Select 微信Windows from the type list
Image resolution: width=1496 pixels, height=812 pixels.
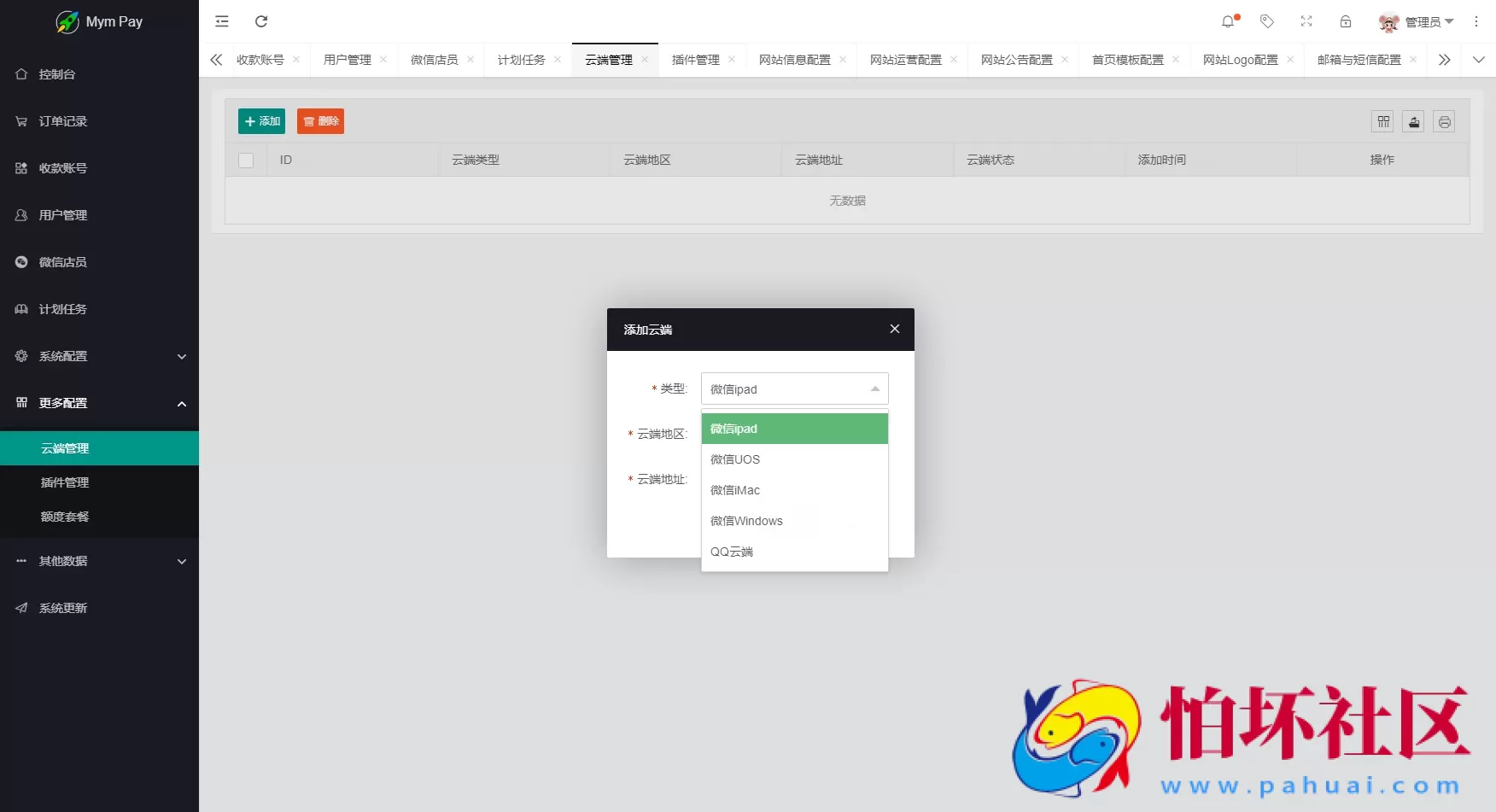pyautogui.click(x=746, y=521)
